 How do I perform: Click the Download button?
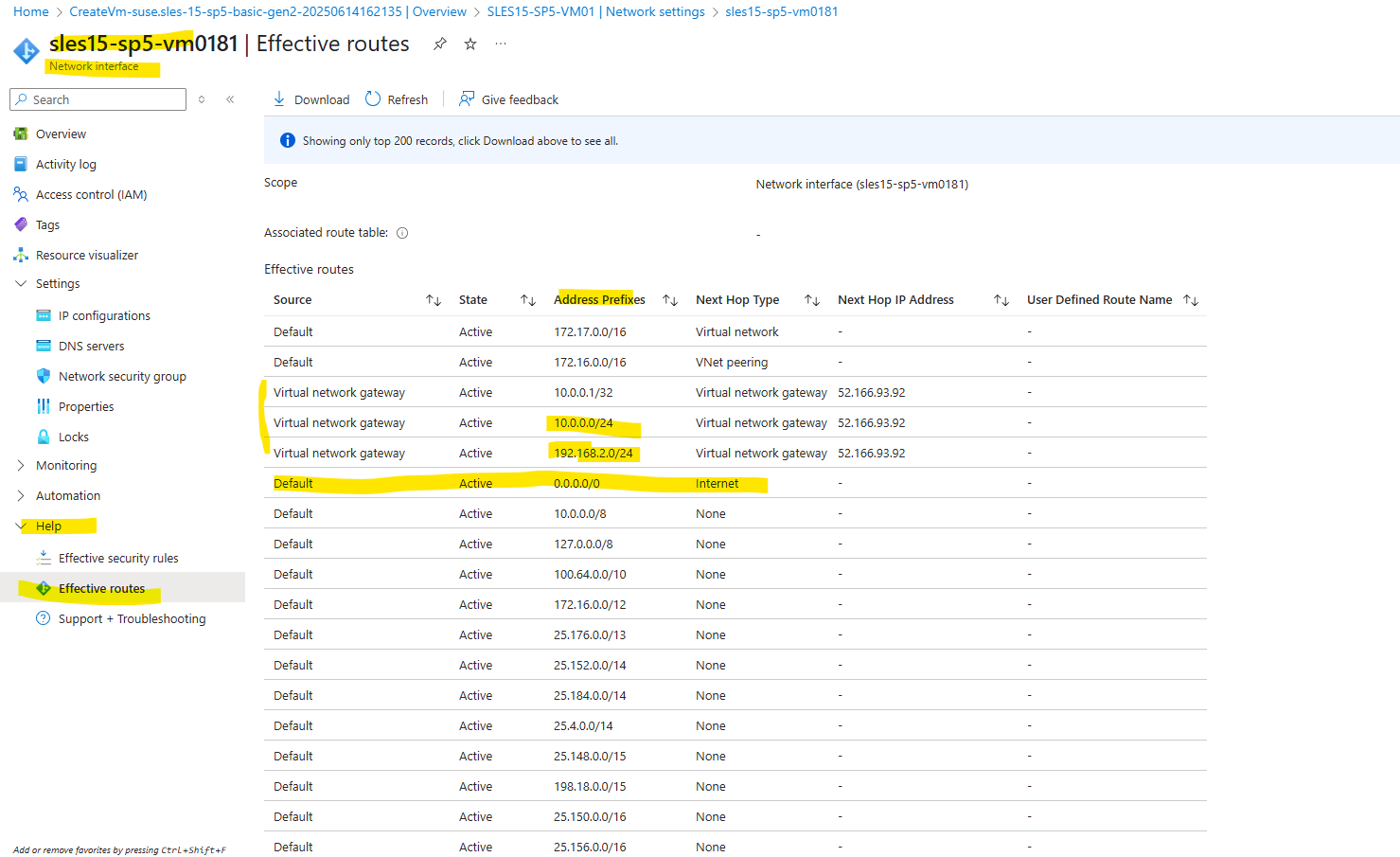(311, 99)
